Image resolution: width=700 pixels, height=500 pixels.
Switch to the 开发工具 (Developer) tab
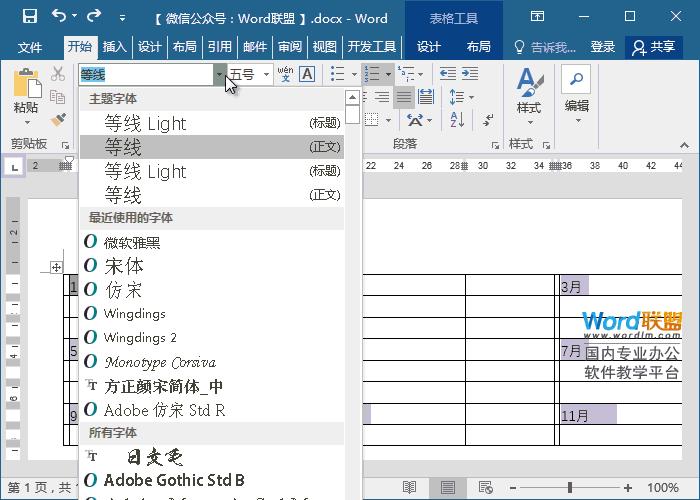371,47
